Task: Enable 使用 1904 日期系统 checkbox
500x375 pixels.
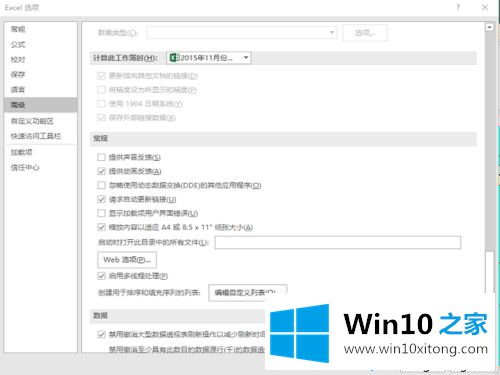Action: coord(101,104)
